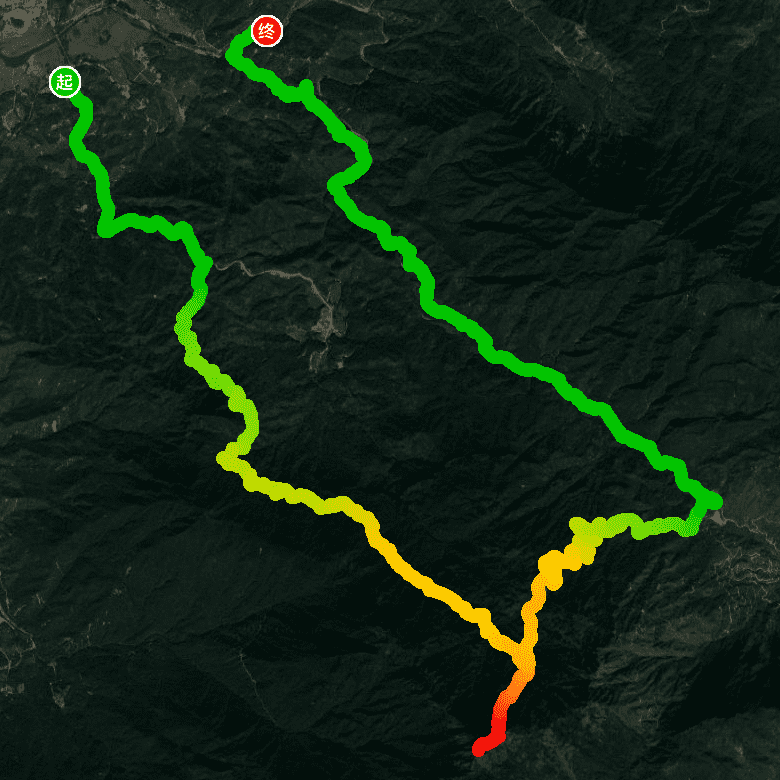Click the grey reservoir beside the eastern track corner
The width and height of the screenshot is (780, 780).
pyautogui.click(x=719, y=518)
